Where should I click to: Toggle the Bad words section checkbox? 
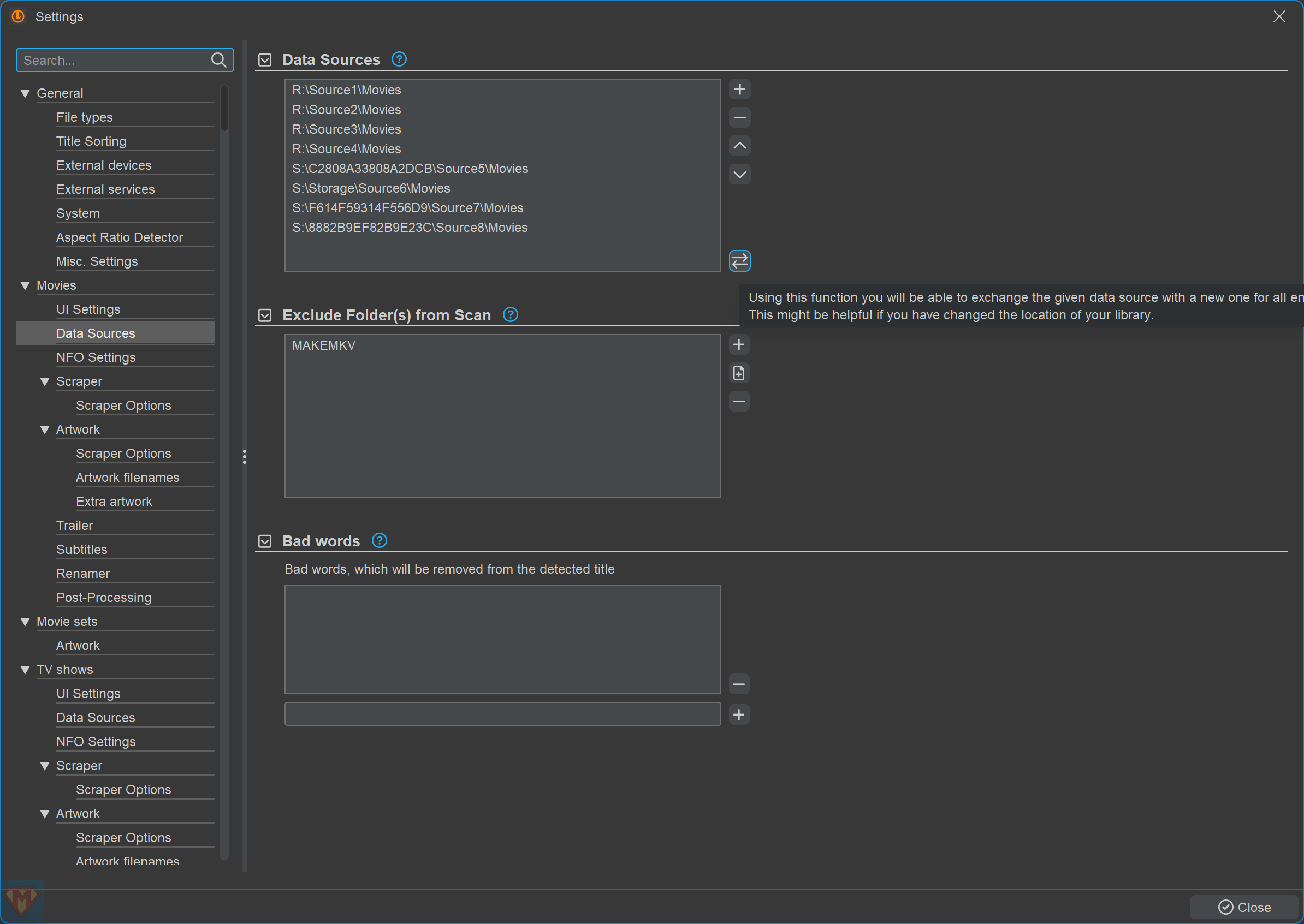(x=265, y=541)
